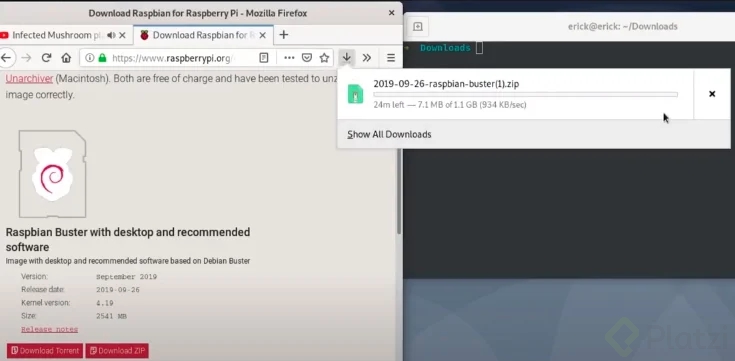Open the page actions three-dot menu

[289, 58]
